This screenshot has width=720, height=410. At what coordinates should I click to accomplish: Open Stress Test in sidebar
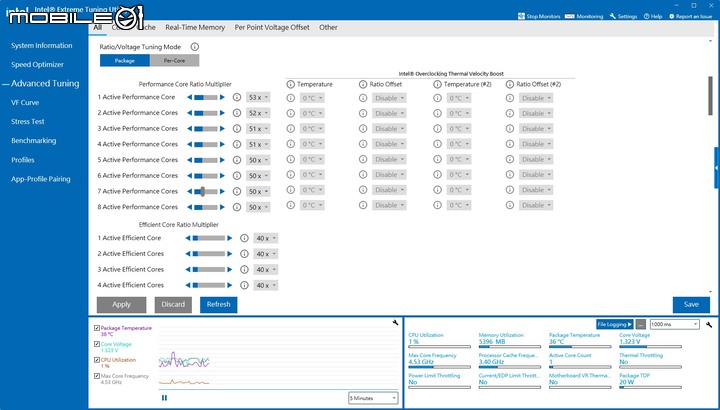(x=28, y=122)
